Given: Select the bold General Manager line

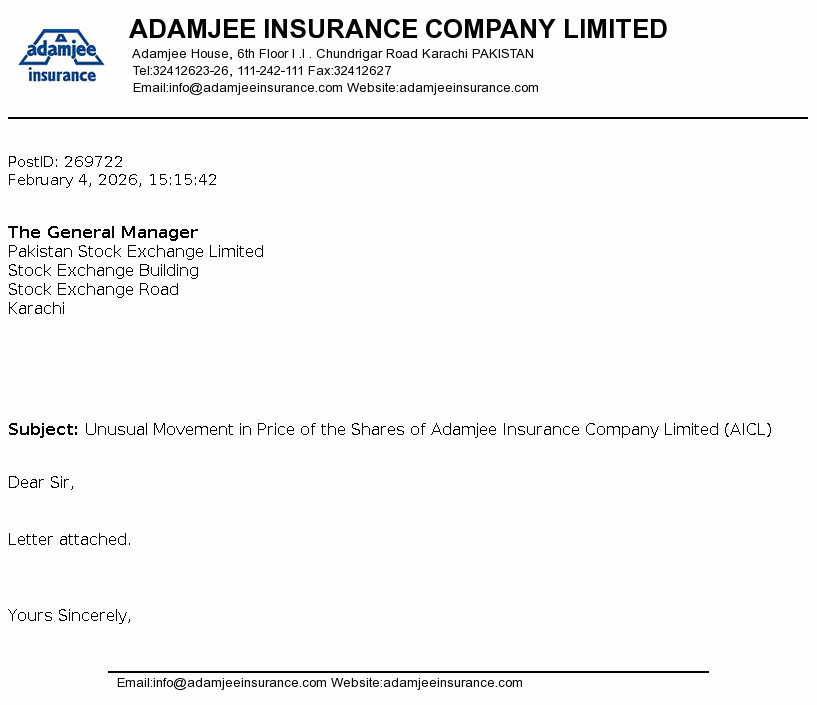Looking at the screenshot, I should [103, 233].
